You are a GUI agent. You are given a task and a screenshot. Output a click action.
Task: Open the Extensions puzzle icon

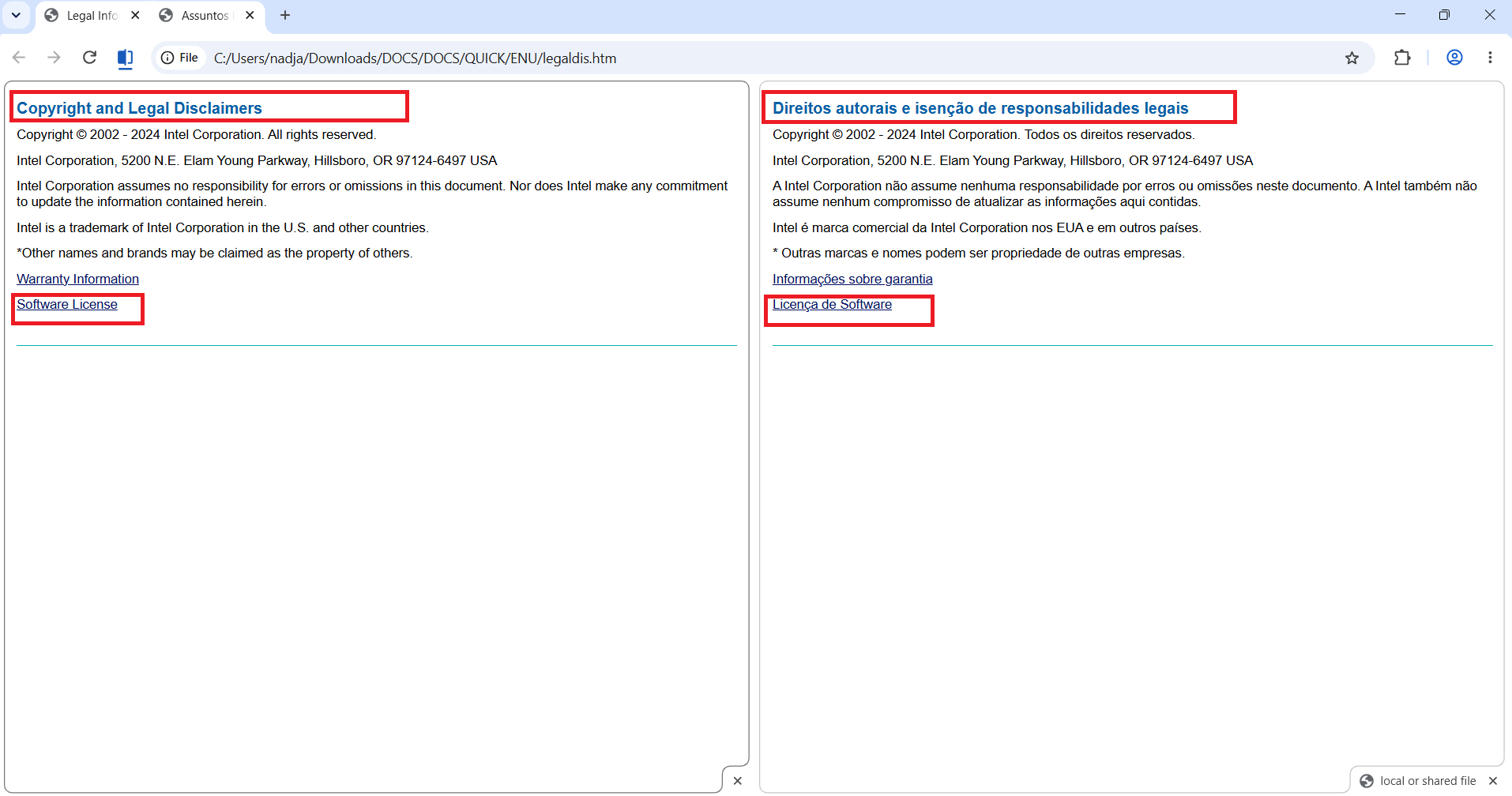(x=1402, y=58)
